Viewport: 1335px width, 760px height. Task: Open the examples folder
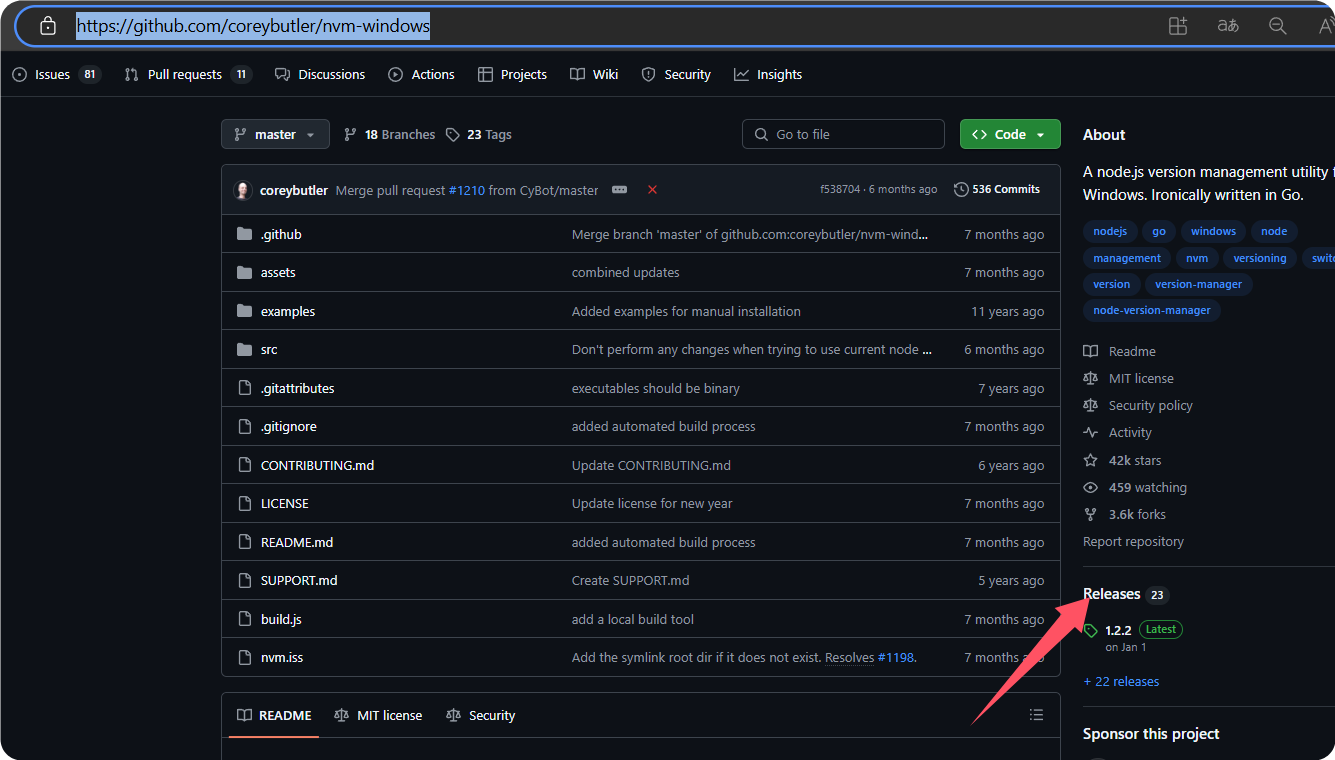point(288,311)
